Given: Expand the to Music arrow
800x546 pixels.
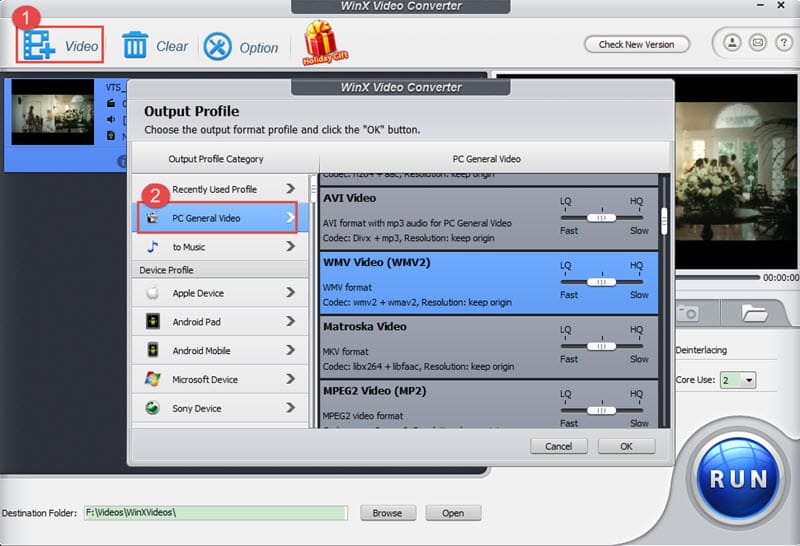Looking at the screenshot, I should point(291,246).
